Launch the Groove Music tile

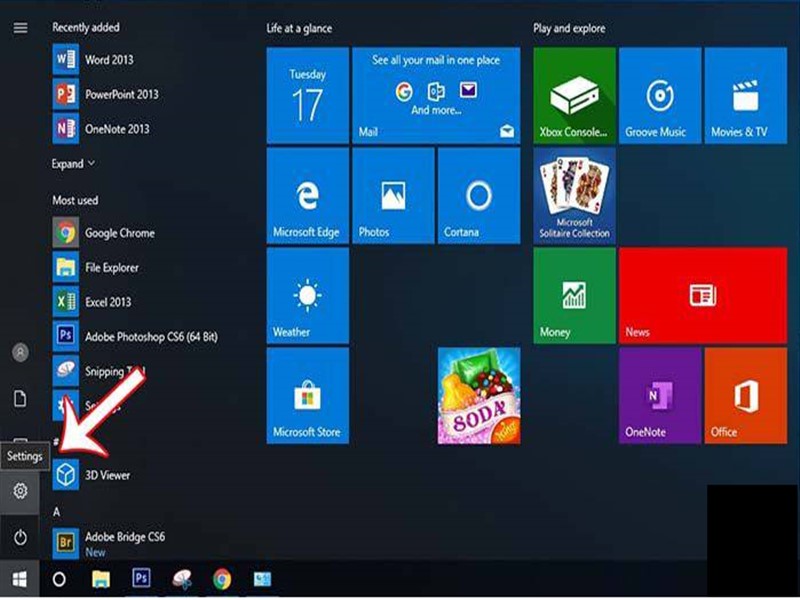(660, 95)
